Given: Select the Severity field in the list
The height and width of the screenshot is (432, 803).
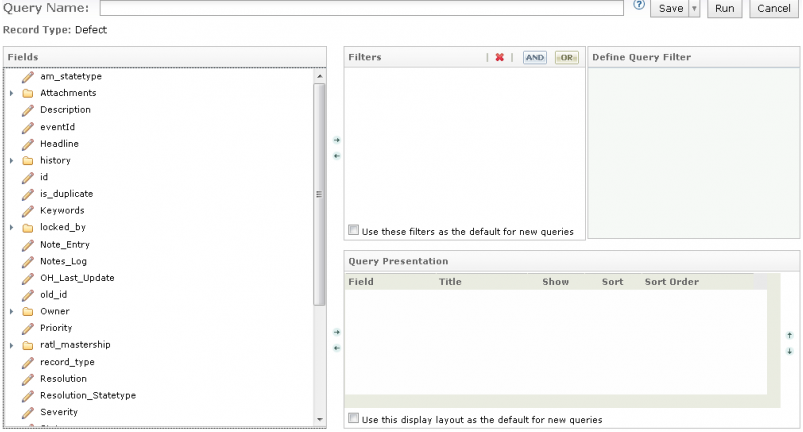Looking at the screenshot, I should click(x=59, y=412).
